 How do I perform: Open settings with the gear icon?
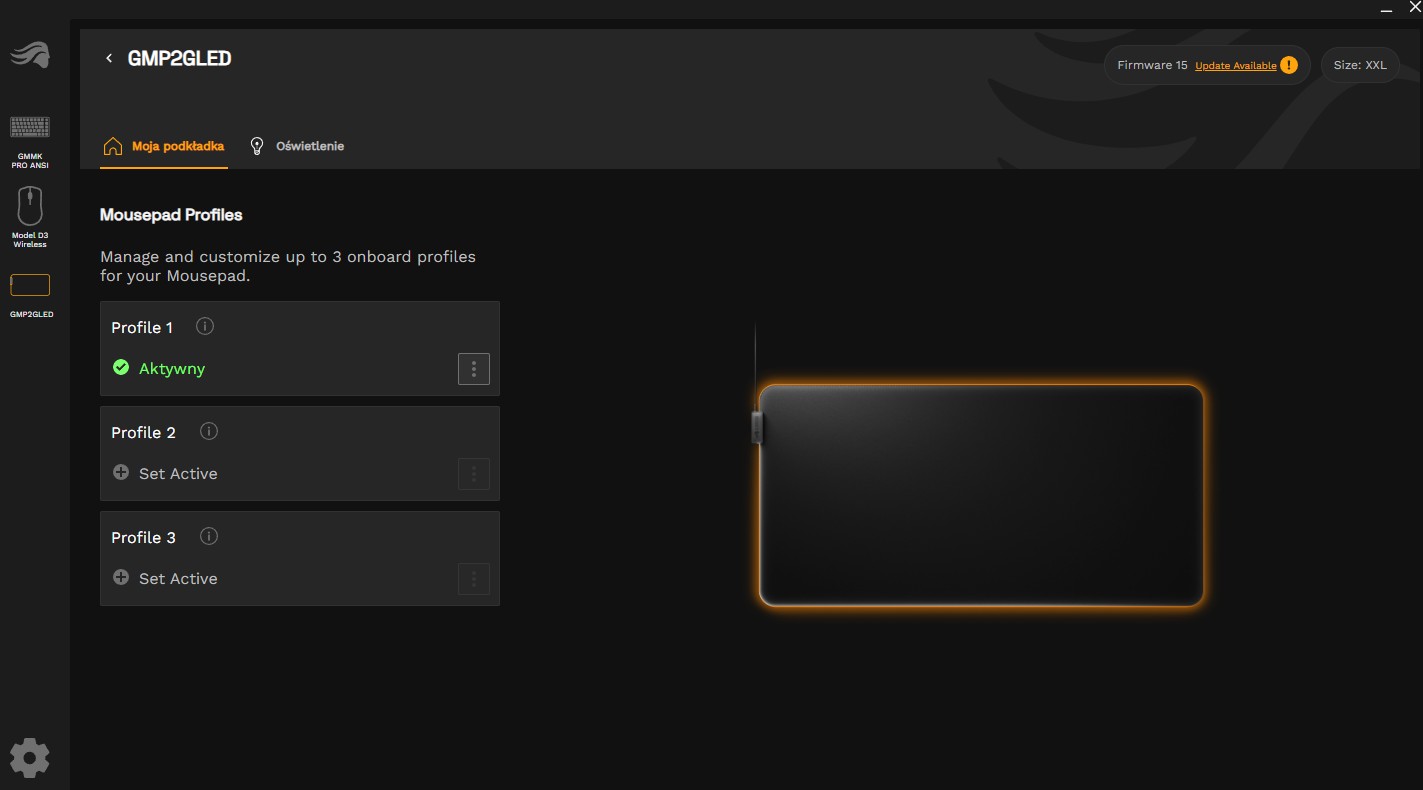(29, 758)
